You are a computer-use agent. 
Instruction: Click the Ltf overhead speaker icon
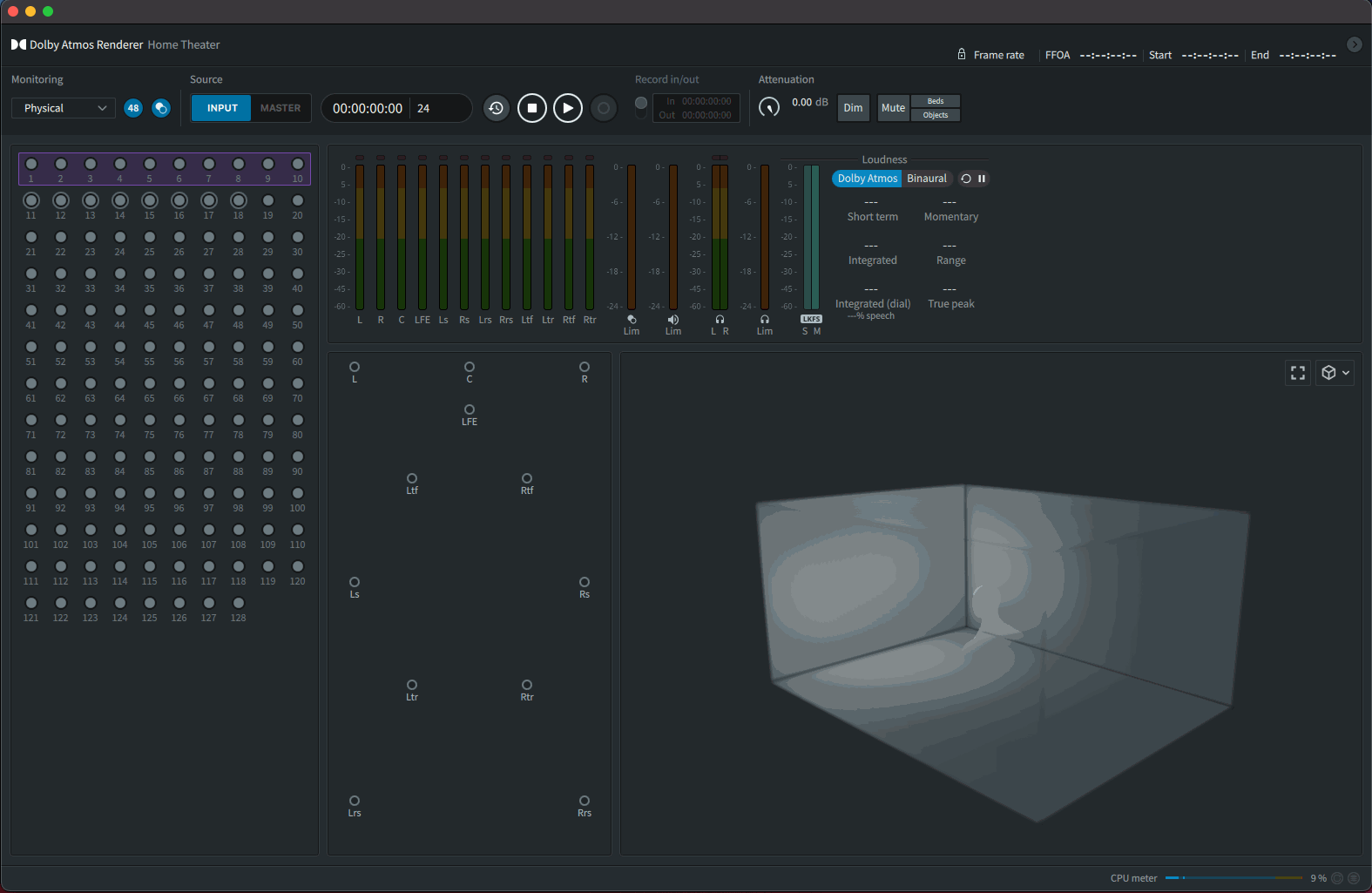click(412, 478)
